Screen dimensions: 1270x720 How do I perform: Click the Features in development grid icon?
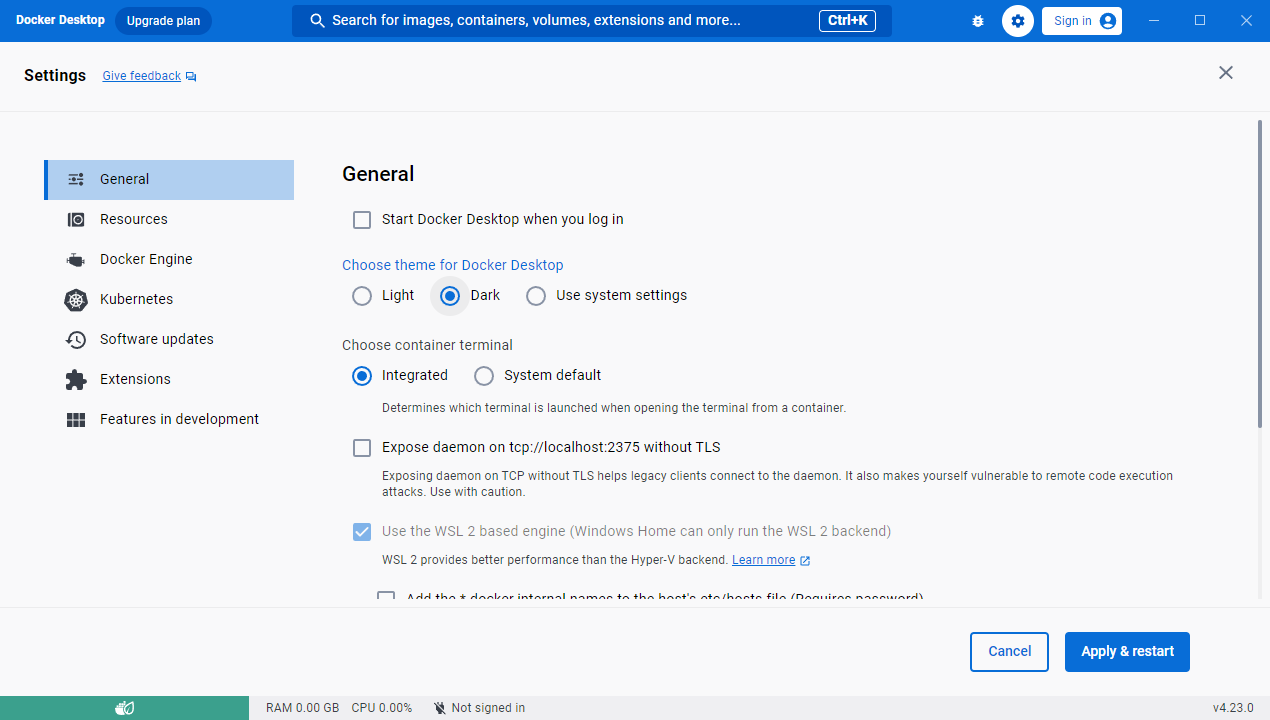click(76, 420)
